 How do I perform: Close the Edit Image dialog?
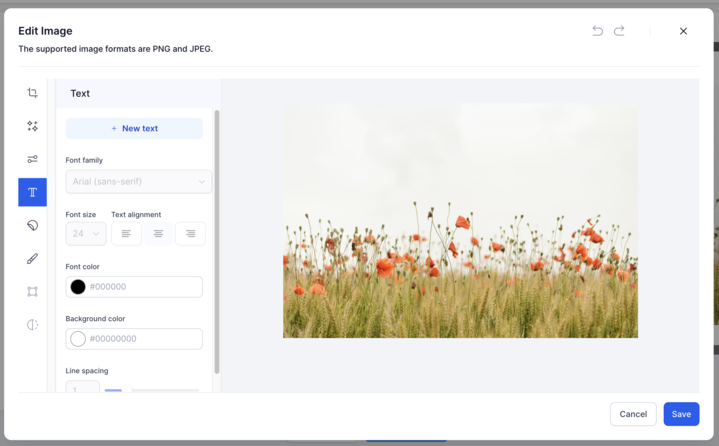[x=683, y=31]
